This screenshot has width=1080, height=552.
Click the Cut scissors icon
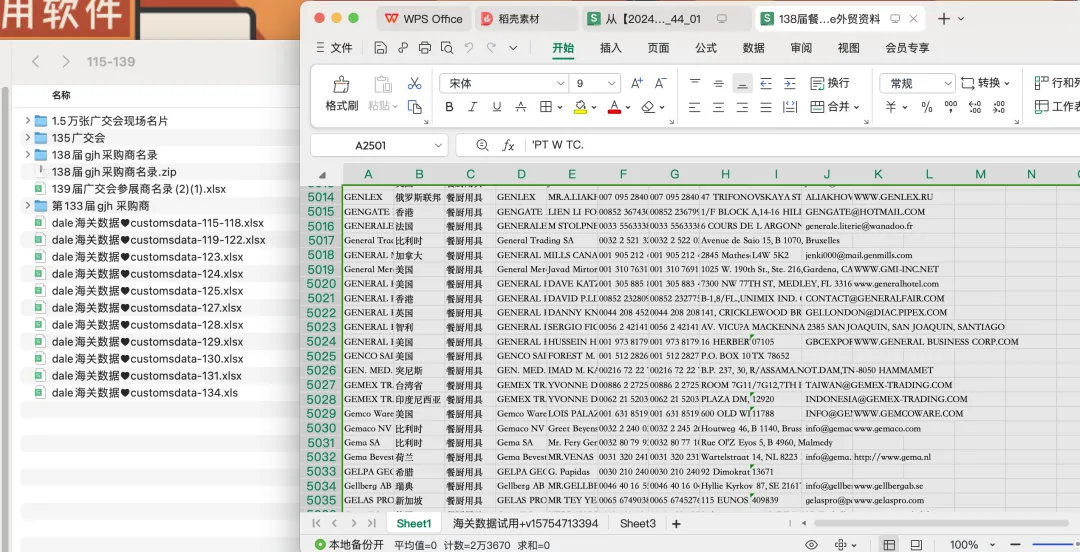(415, 83)
